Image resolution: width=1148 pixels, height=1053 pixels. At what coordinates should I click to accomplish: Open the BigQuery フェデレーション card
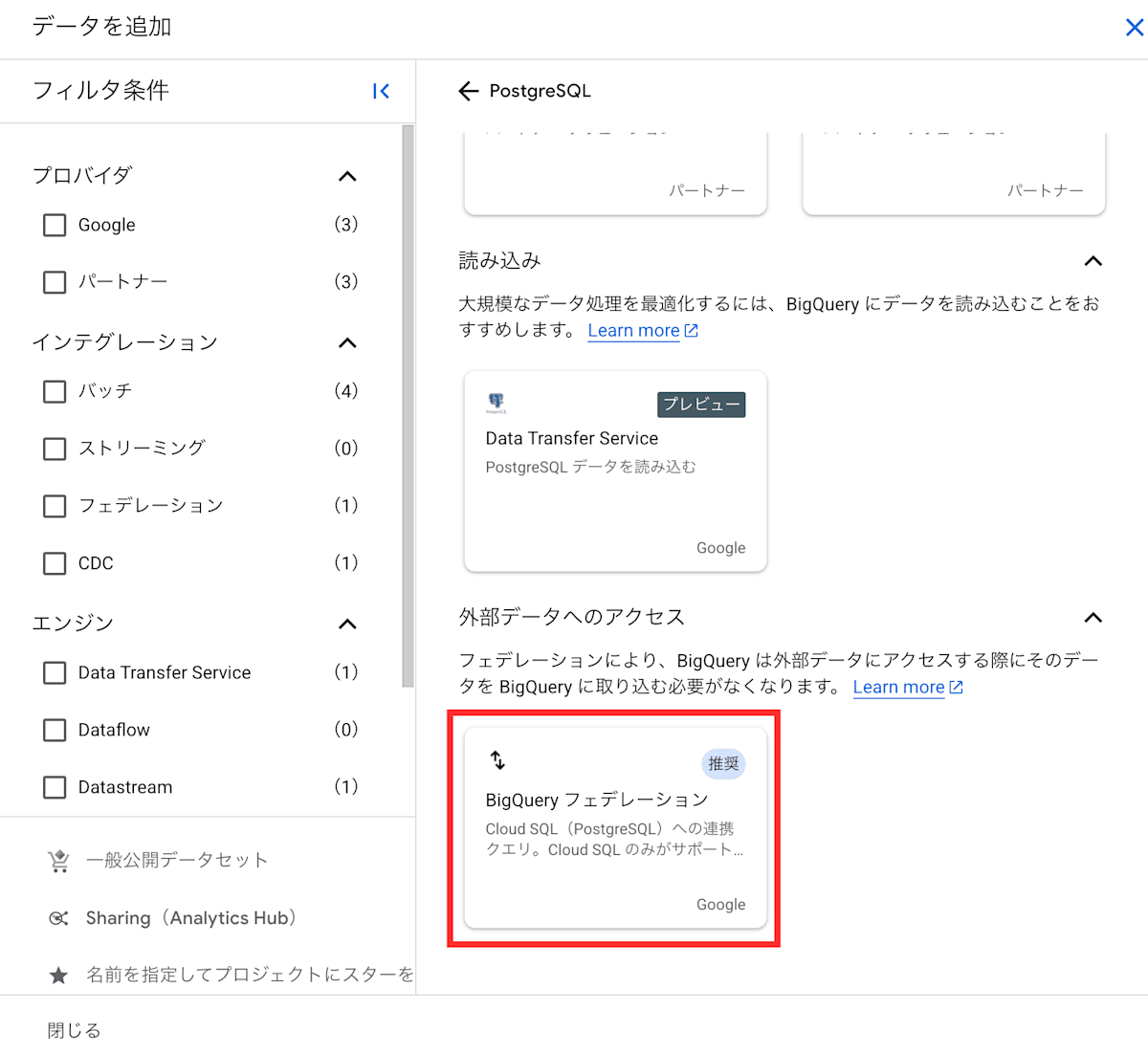point(615,828)
